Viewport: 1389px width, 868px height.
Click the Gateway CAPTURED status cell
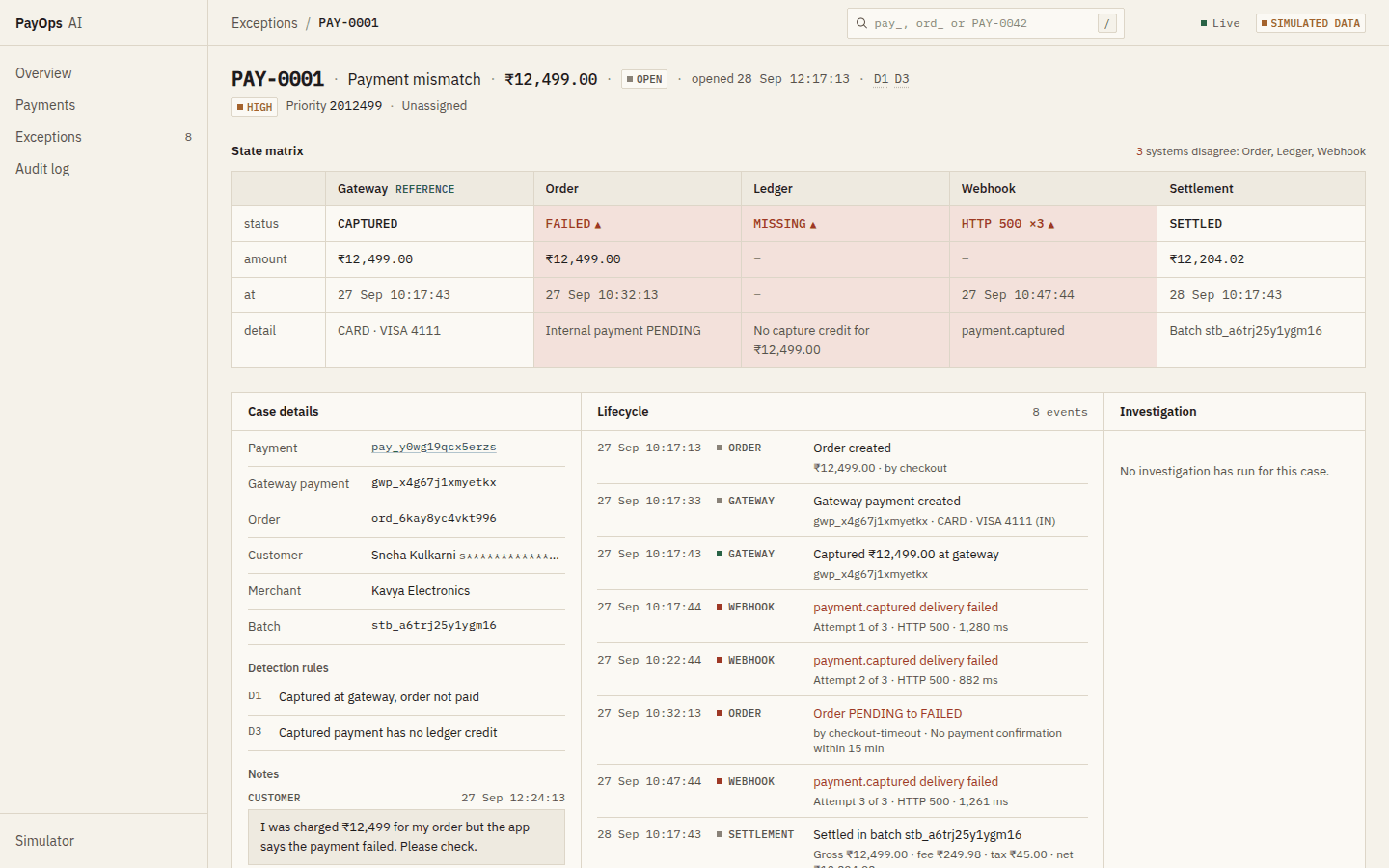pyautogui.click(x=429, y=224)
